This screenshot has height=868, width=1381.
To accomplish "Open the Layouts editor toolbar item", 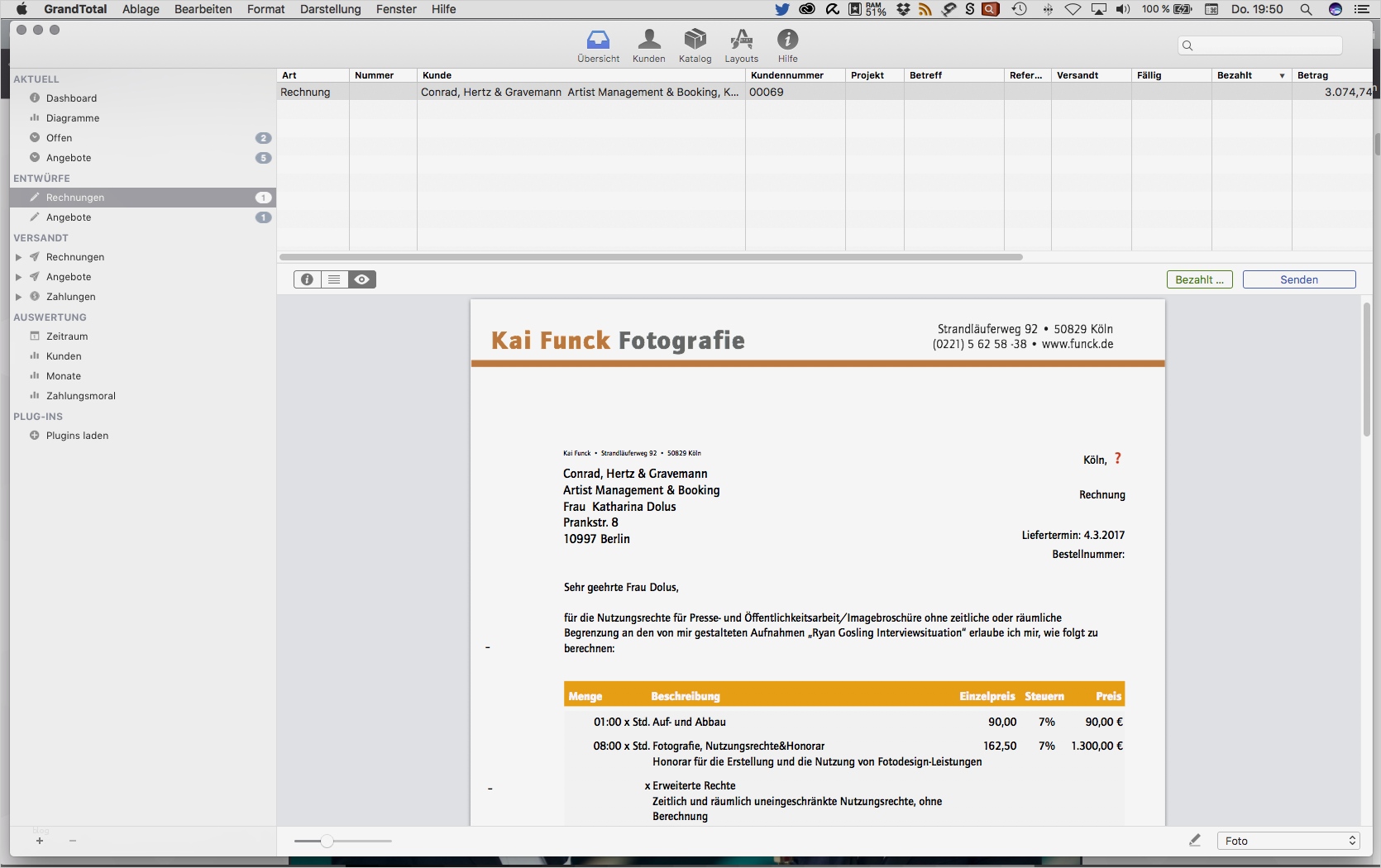I will click(742, 45).
